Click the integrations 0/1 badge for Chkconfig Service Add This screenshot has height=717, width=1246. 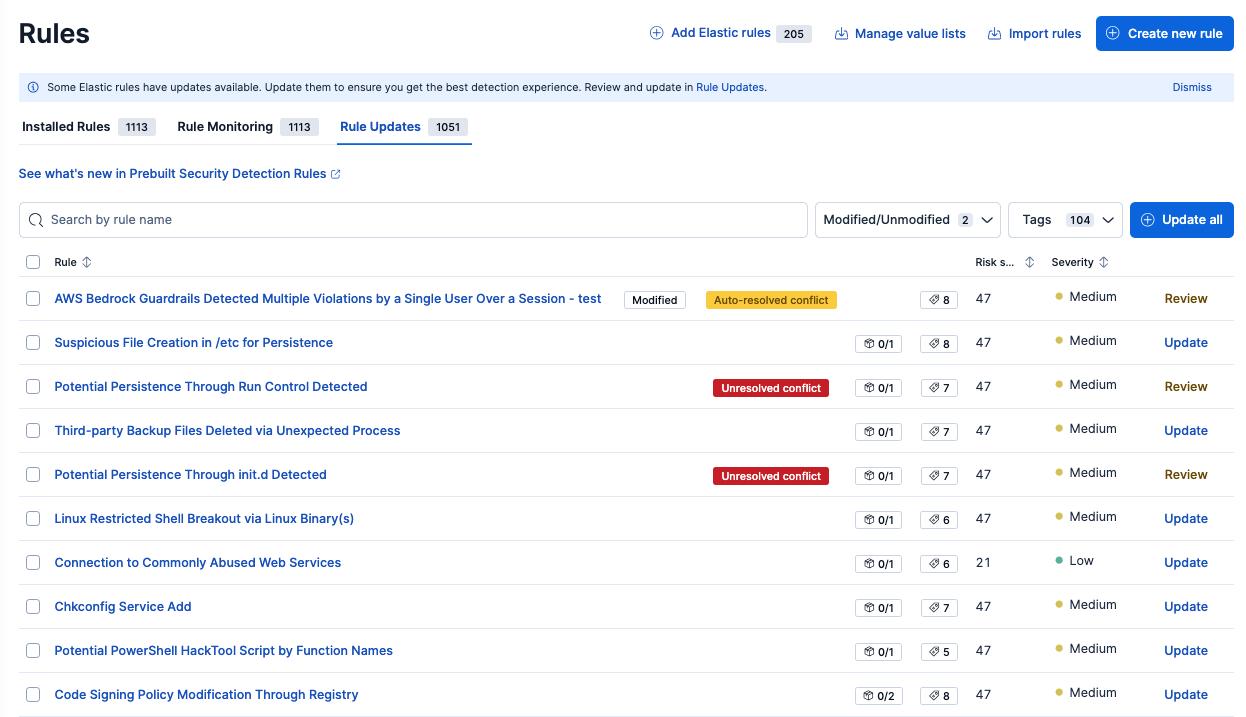click(878, 608)
